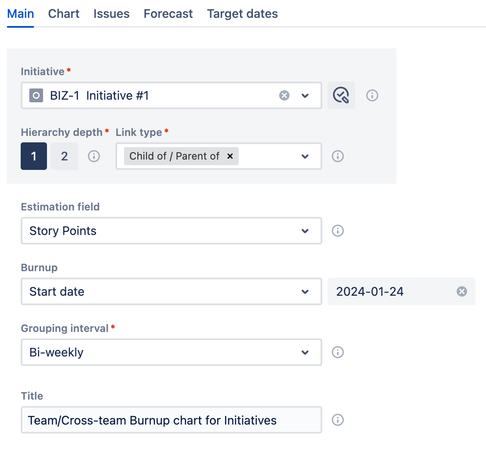Click the issue search icon beside Initiative
486x451 pixels.
(341, 95)
